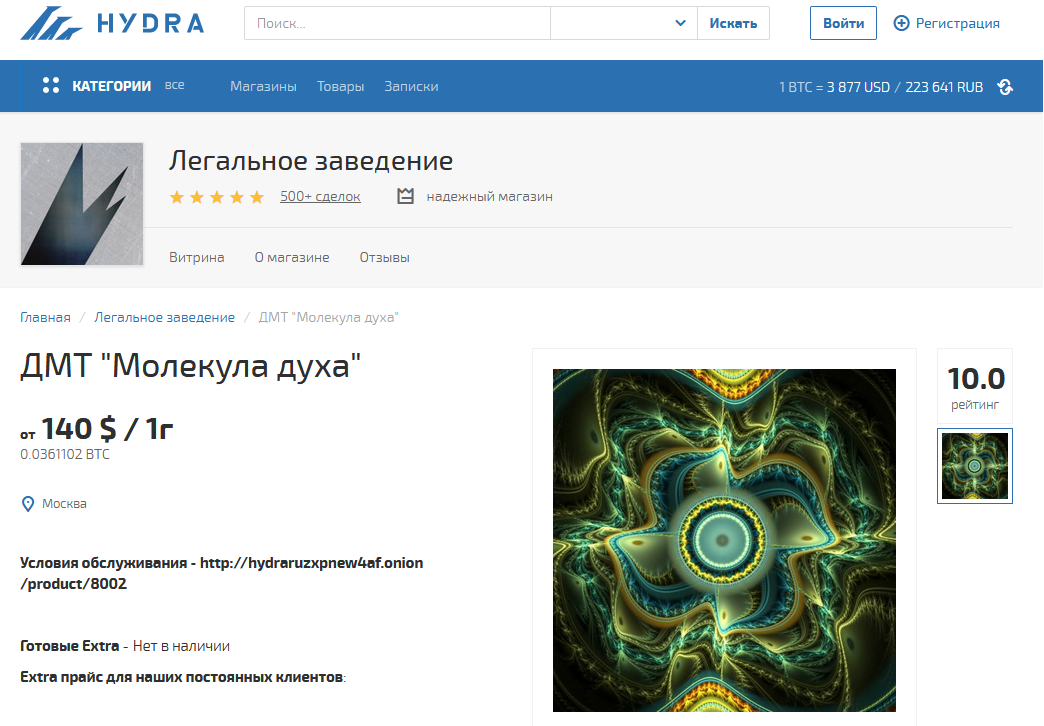The width and height of the screenshot is (1044, 726).
Task: Click the HYDRA logo in the header
Action: [112, 23]
